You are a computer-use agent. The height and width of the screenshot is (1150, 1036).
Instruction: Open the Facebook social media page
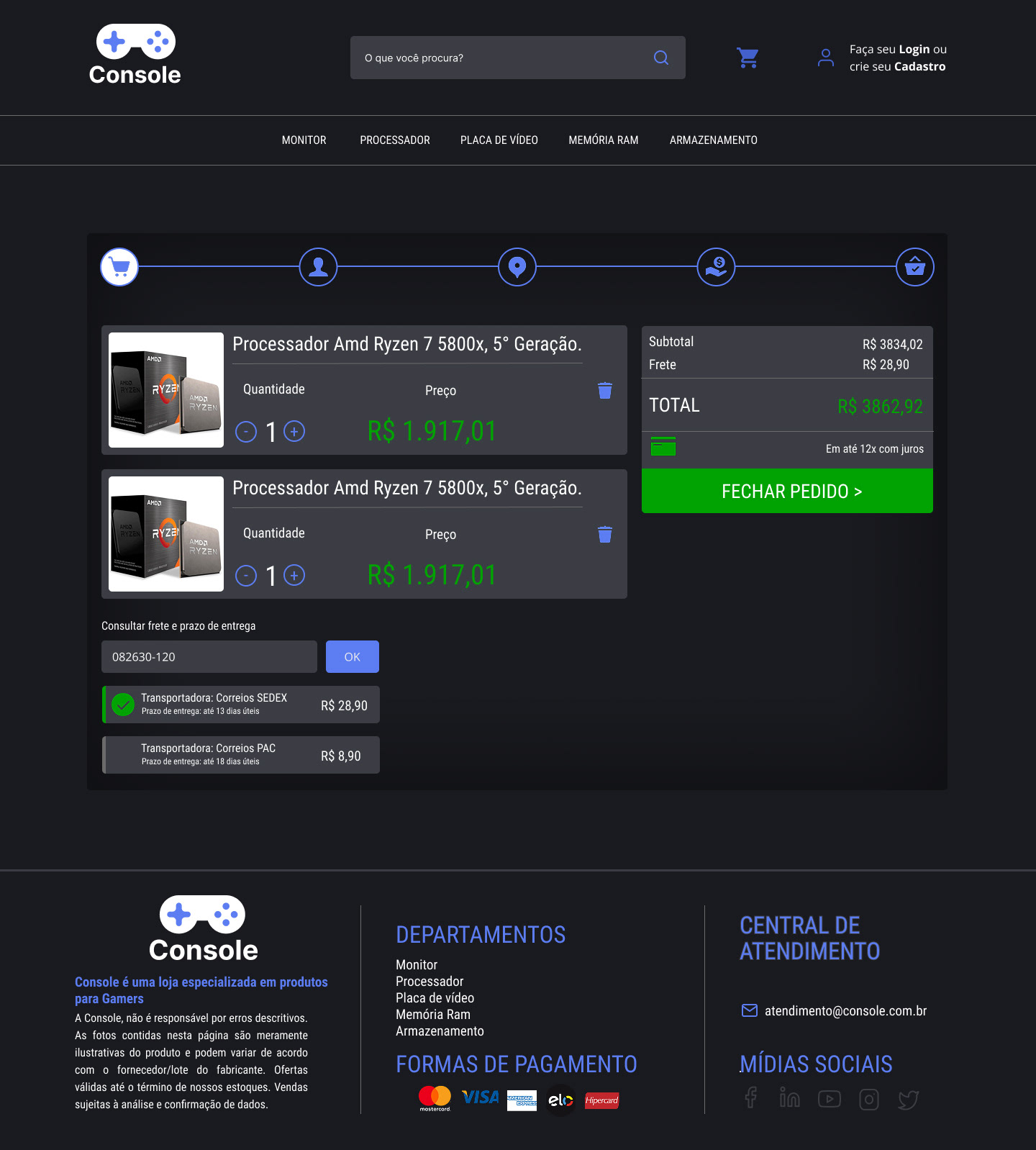[x=750, y=1097]
